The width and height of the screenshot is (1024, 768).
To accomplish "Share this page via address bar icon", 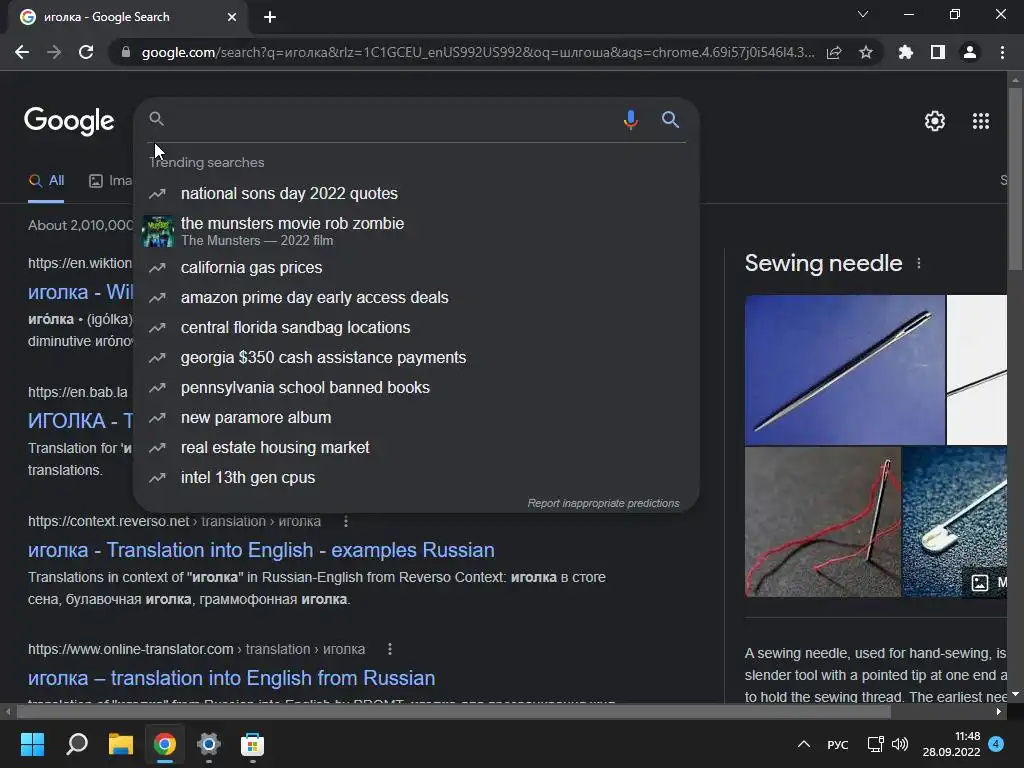I will coord(834,52).
